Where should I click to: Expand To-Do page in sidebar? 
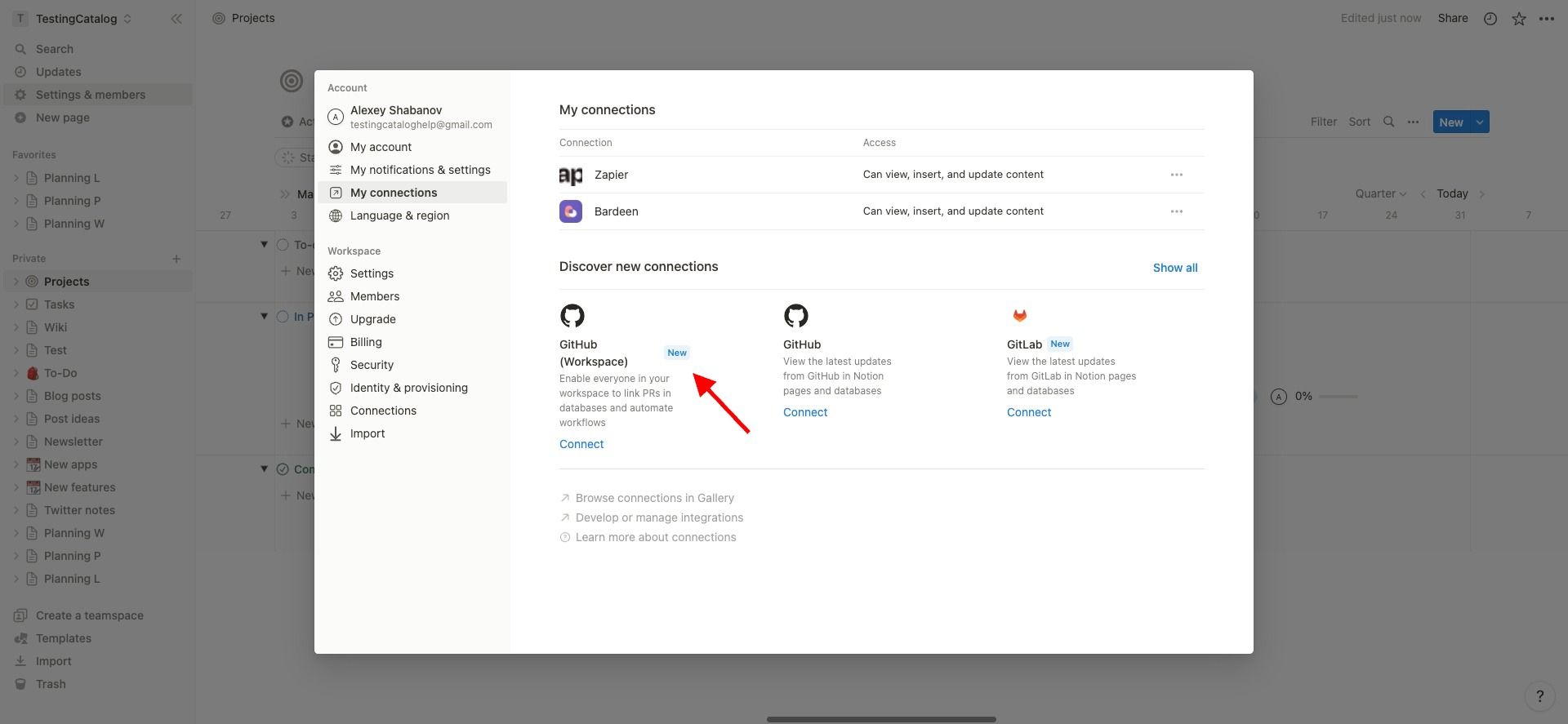[16, 373]
